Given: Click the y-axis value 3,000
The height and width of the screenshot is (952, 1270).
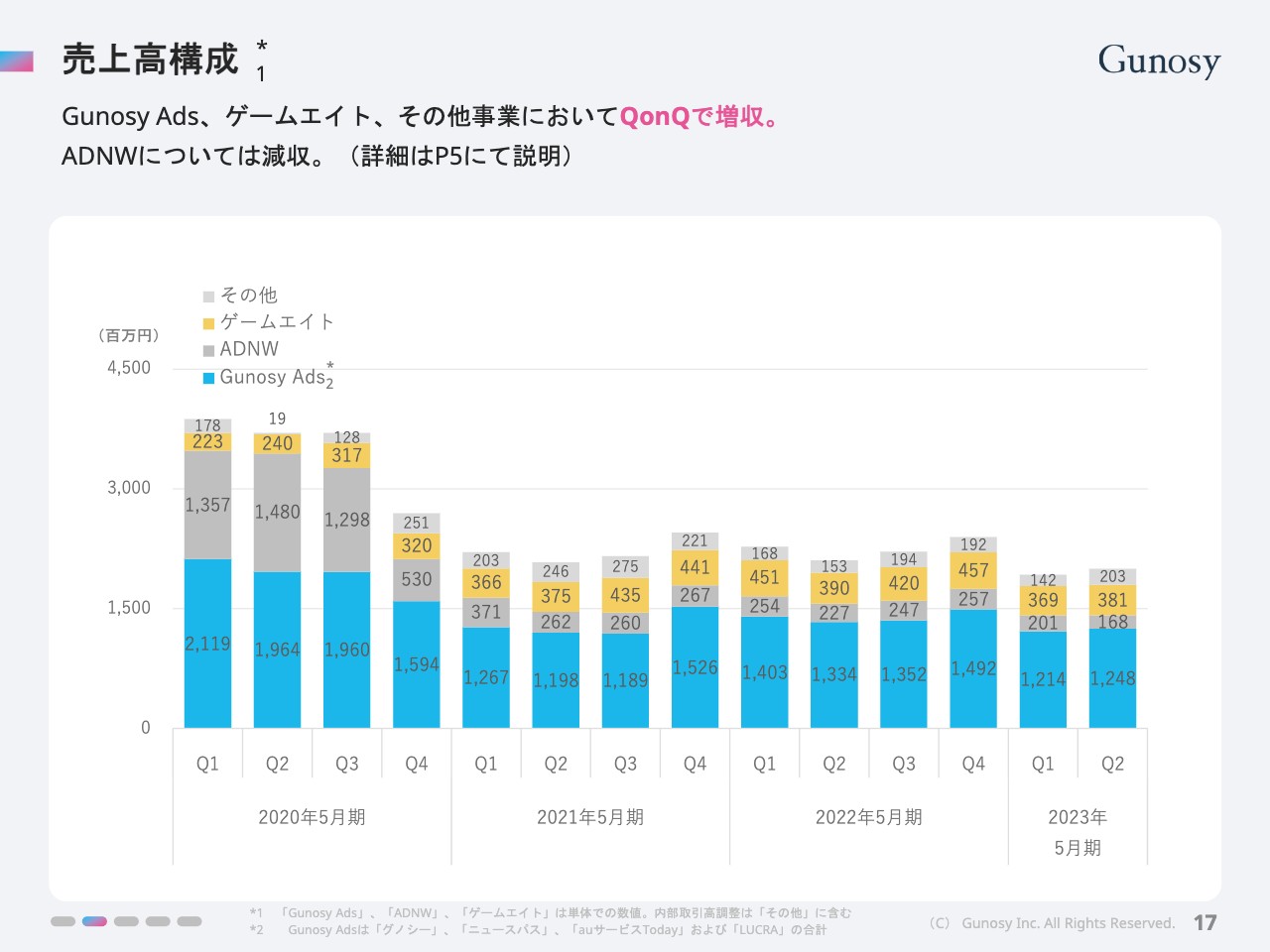Looking at the screenshot, I should 129,488.
